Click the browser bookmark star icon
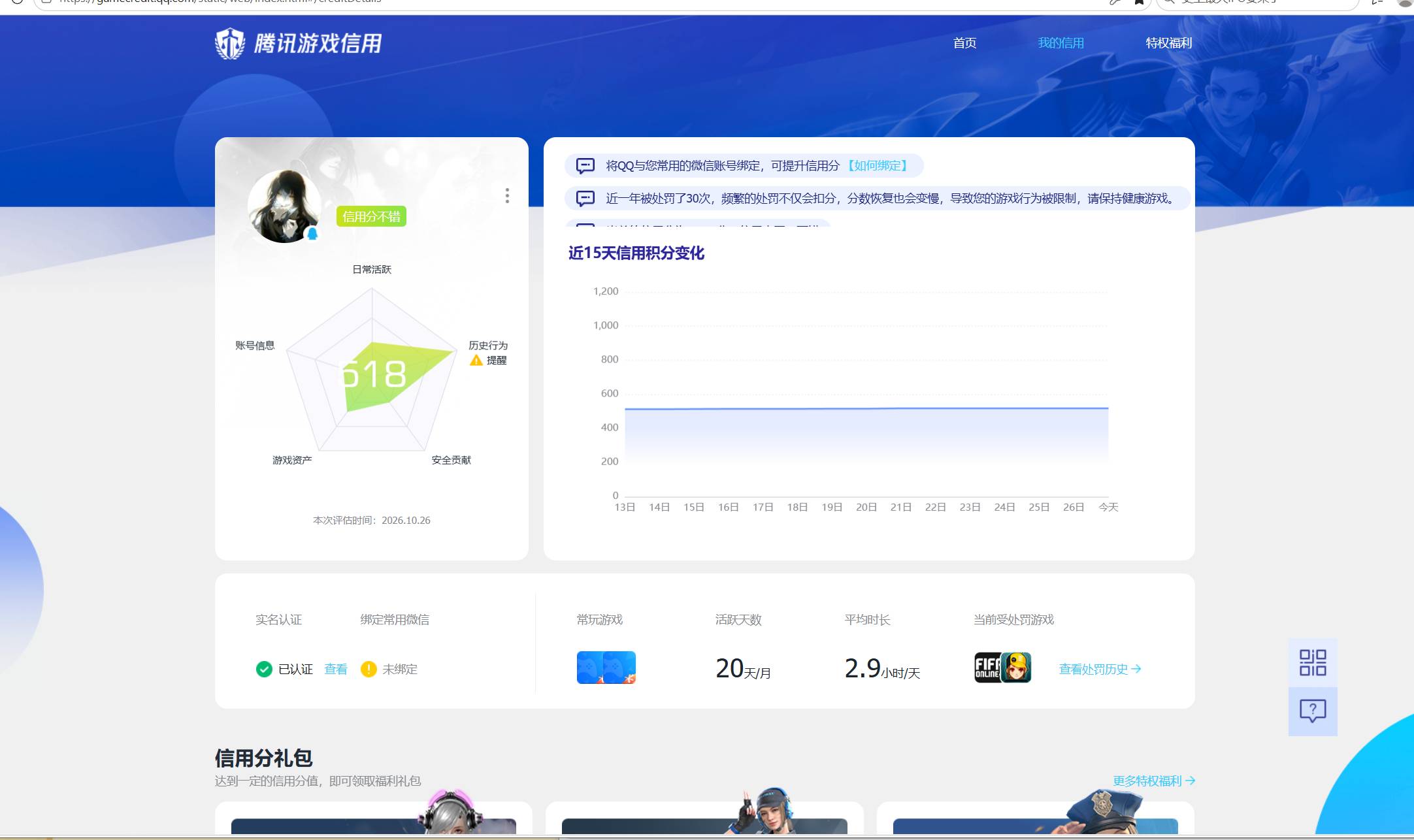 (1139, 2)
